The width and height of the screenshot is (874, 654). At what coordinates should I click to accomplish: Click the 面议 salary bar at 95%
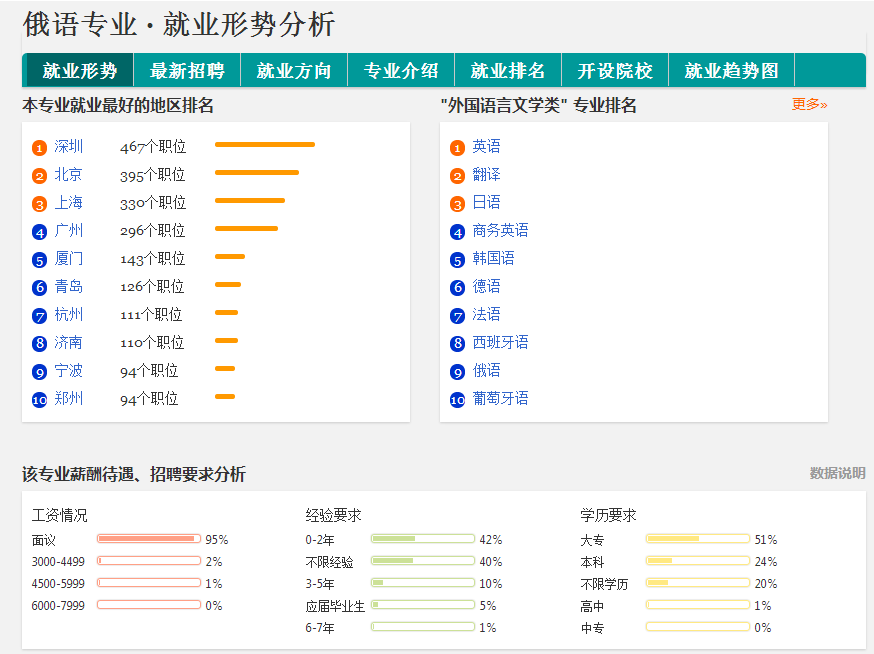(149, 539)
